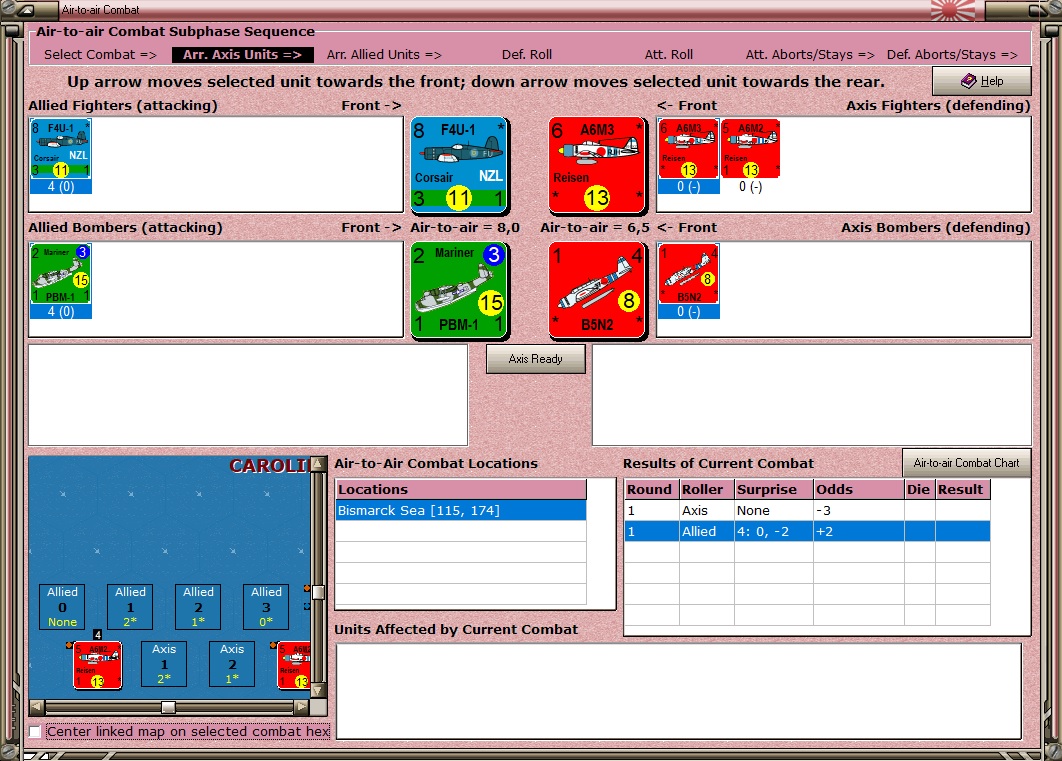Click the Allied 0 None map marker
Image resolution: width=1062 pixels, height=761 pixels.
coord(62,607)
